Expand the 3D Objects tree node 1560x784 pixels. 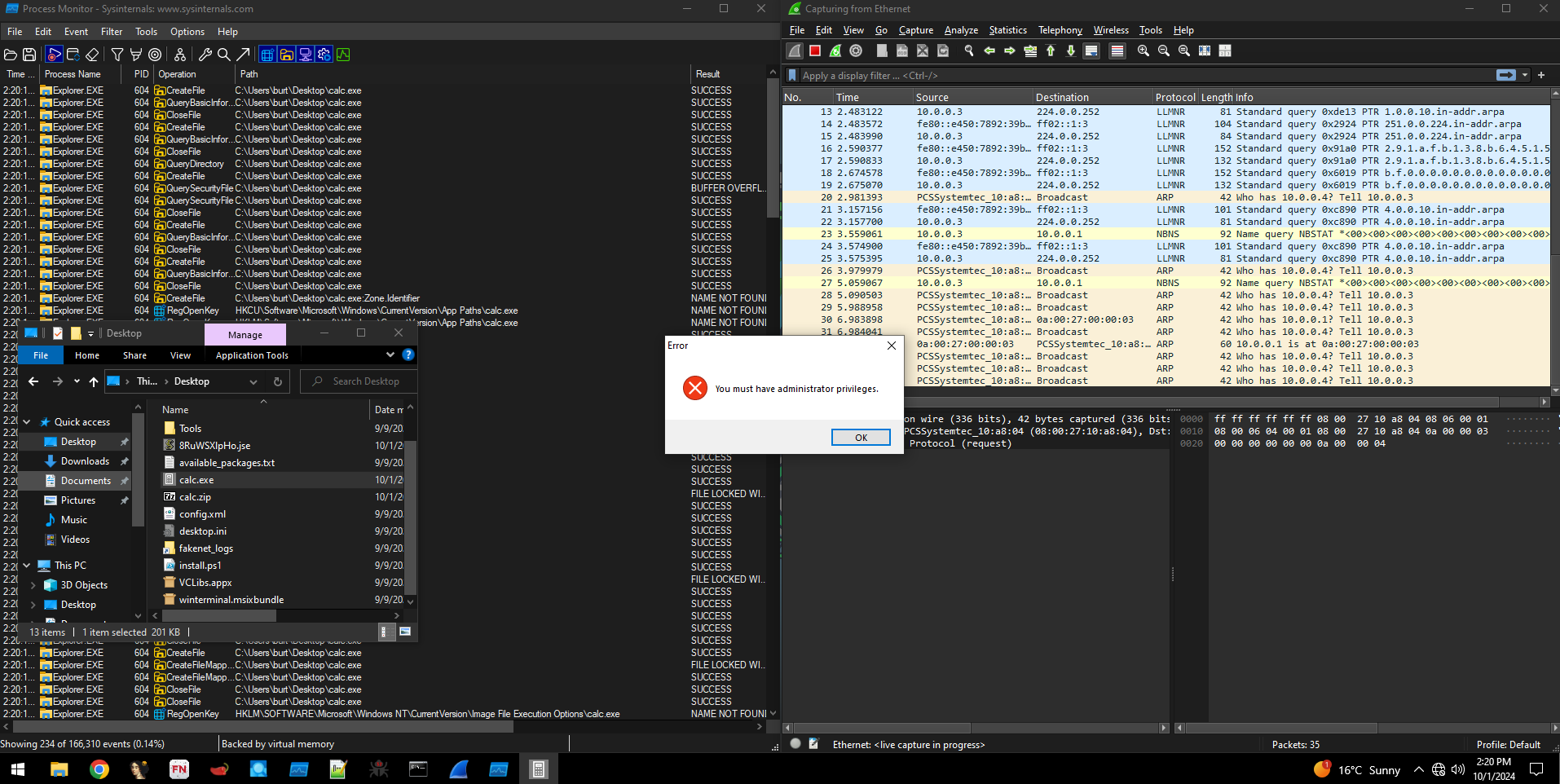[33, 585]
